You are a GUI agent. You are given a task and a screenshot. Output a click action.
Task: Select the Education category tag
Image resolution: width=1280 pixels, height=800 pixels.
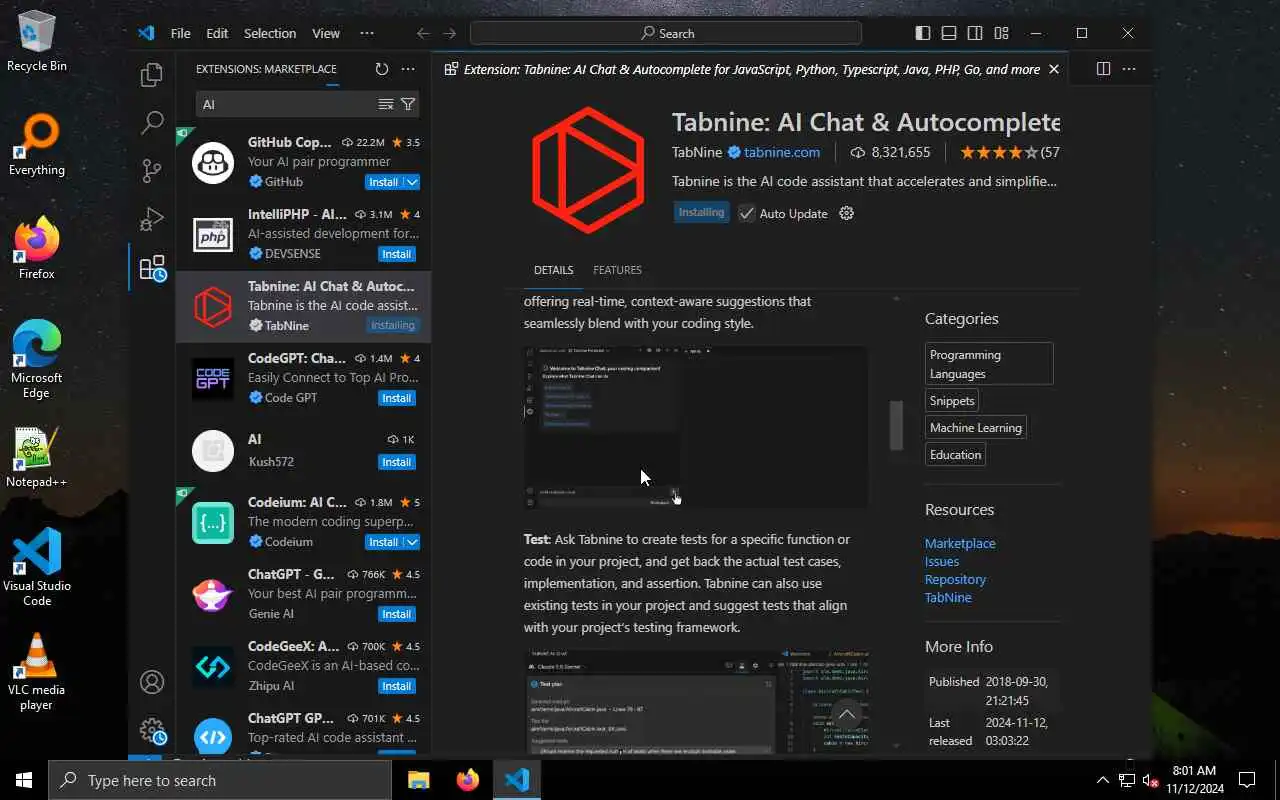click(x=956, y=454)
